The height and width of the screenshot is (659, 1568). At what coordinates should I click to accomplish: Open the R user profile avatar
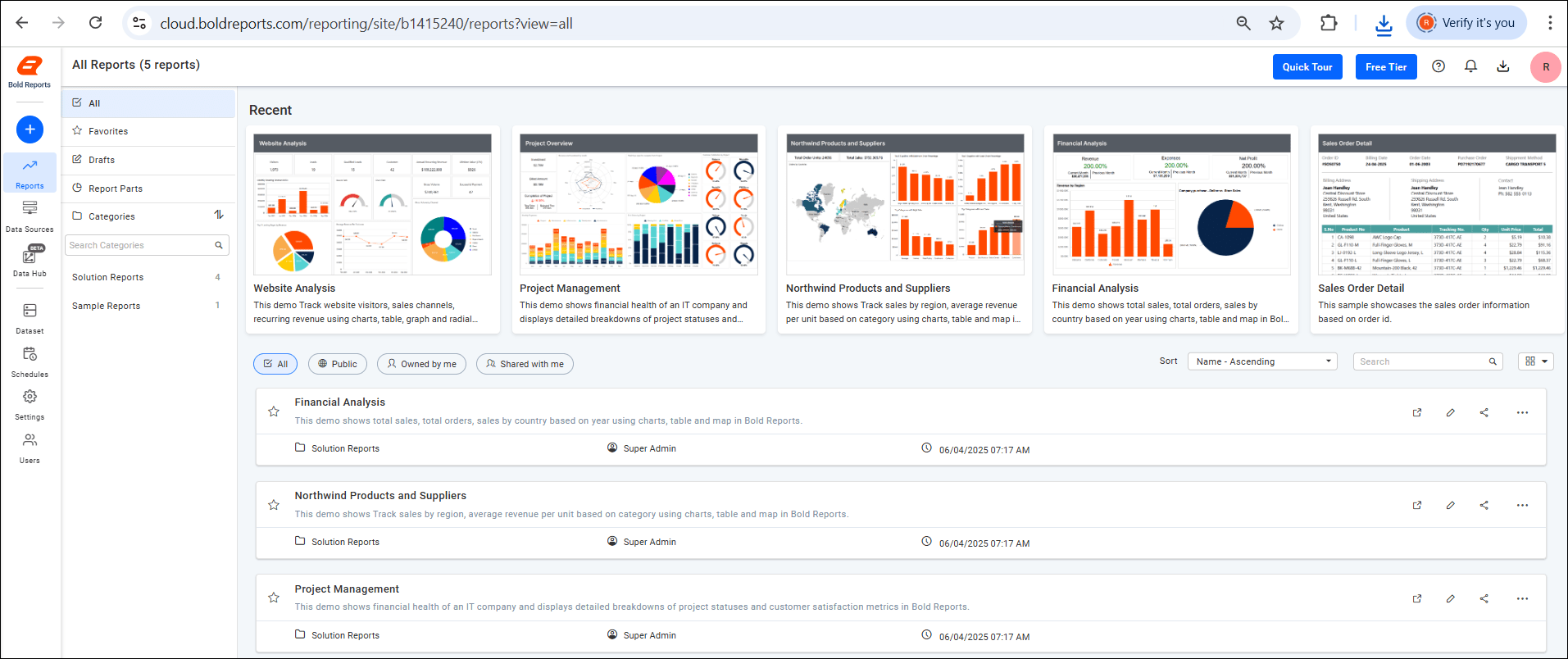1546,67
